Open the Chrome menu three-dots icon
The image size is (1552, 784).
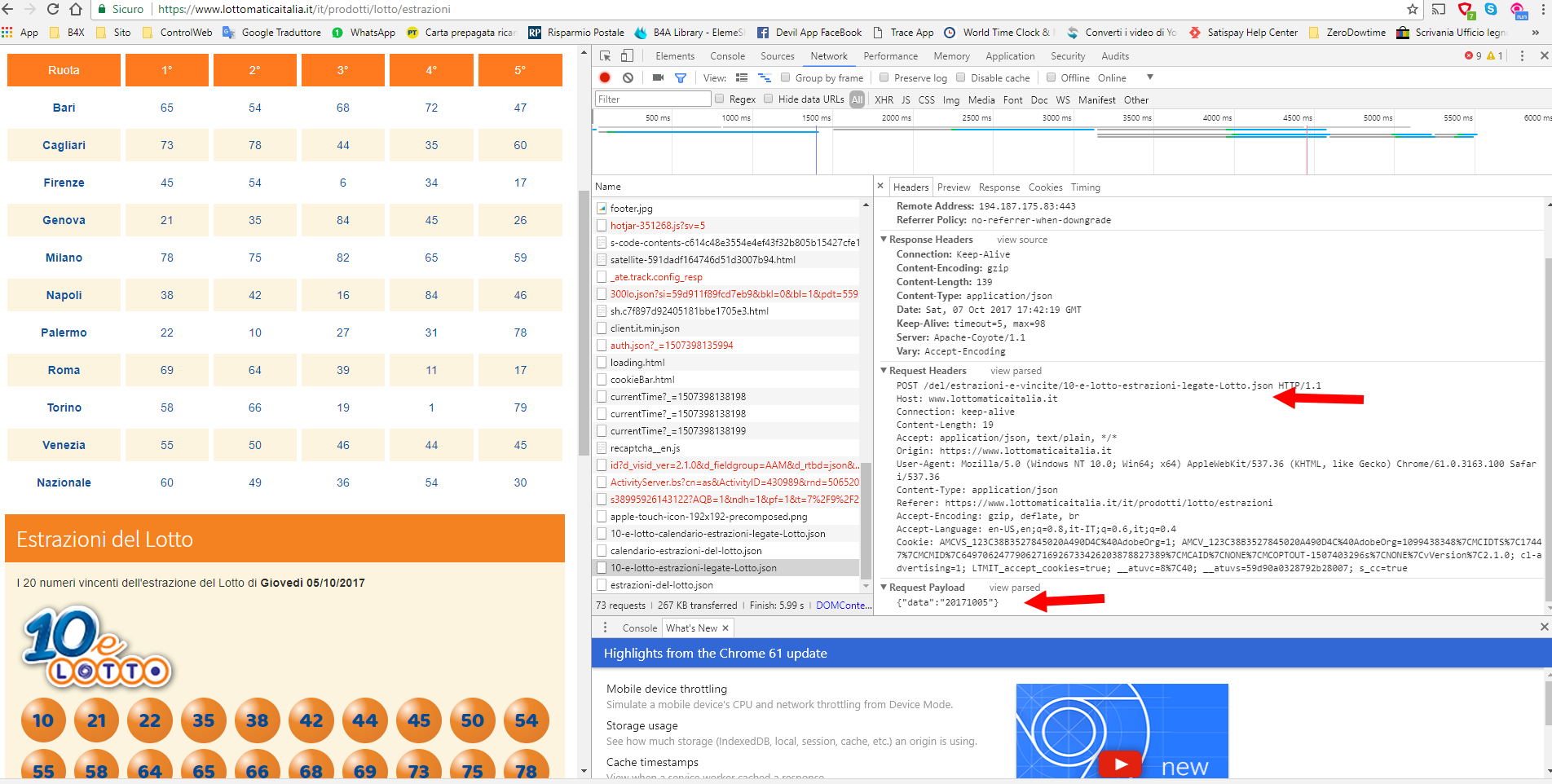1542,9
